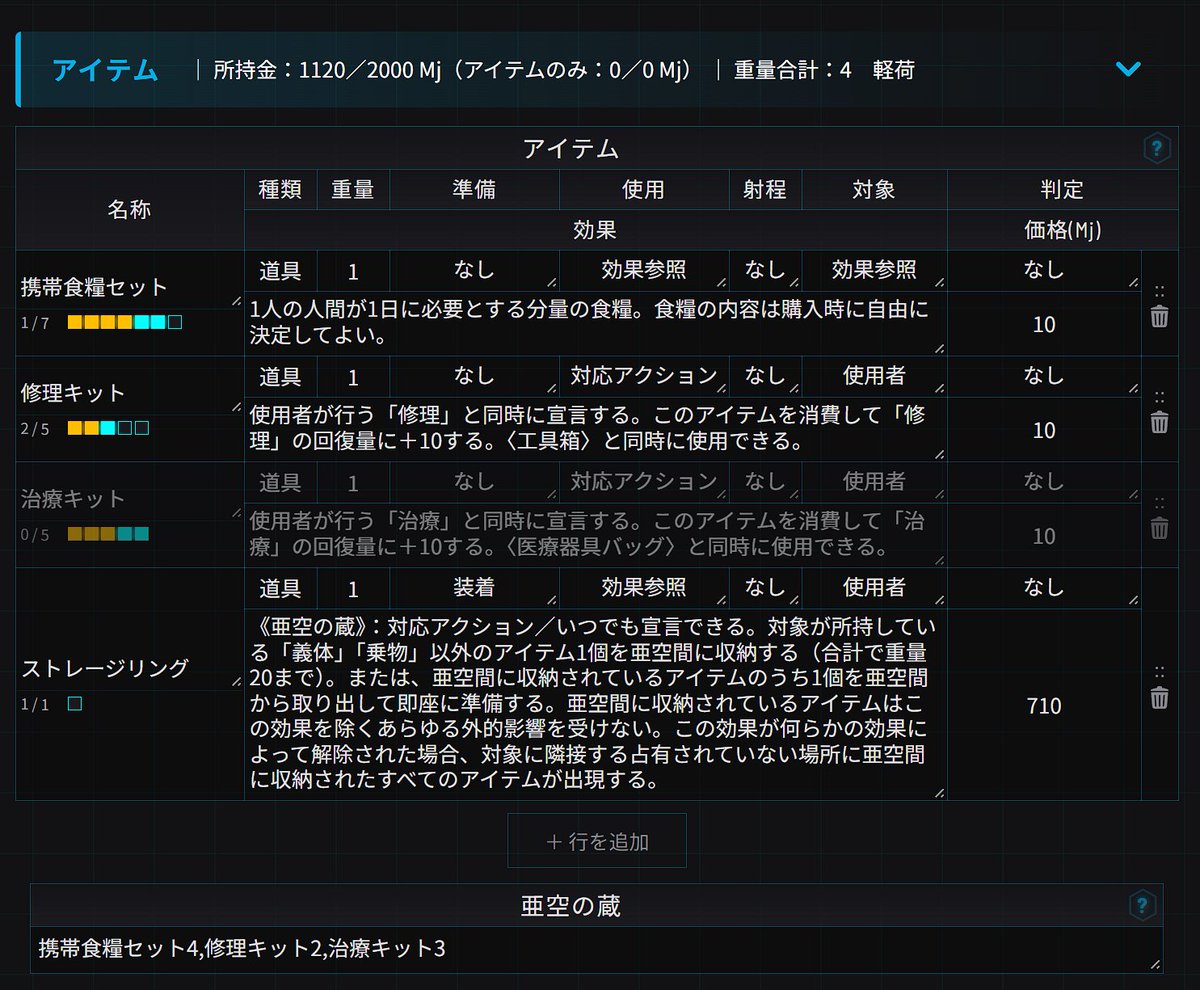
Task: Open the help icon beside the アイテム table title
Action: [x=1156, y=149]
